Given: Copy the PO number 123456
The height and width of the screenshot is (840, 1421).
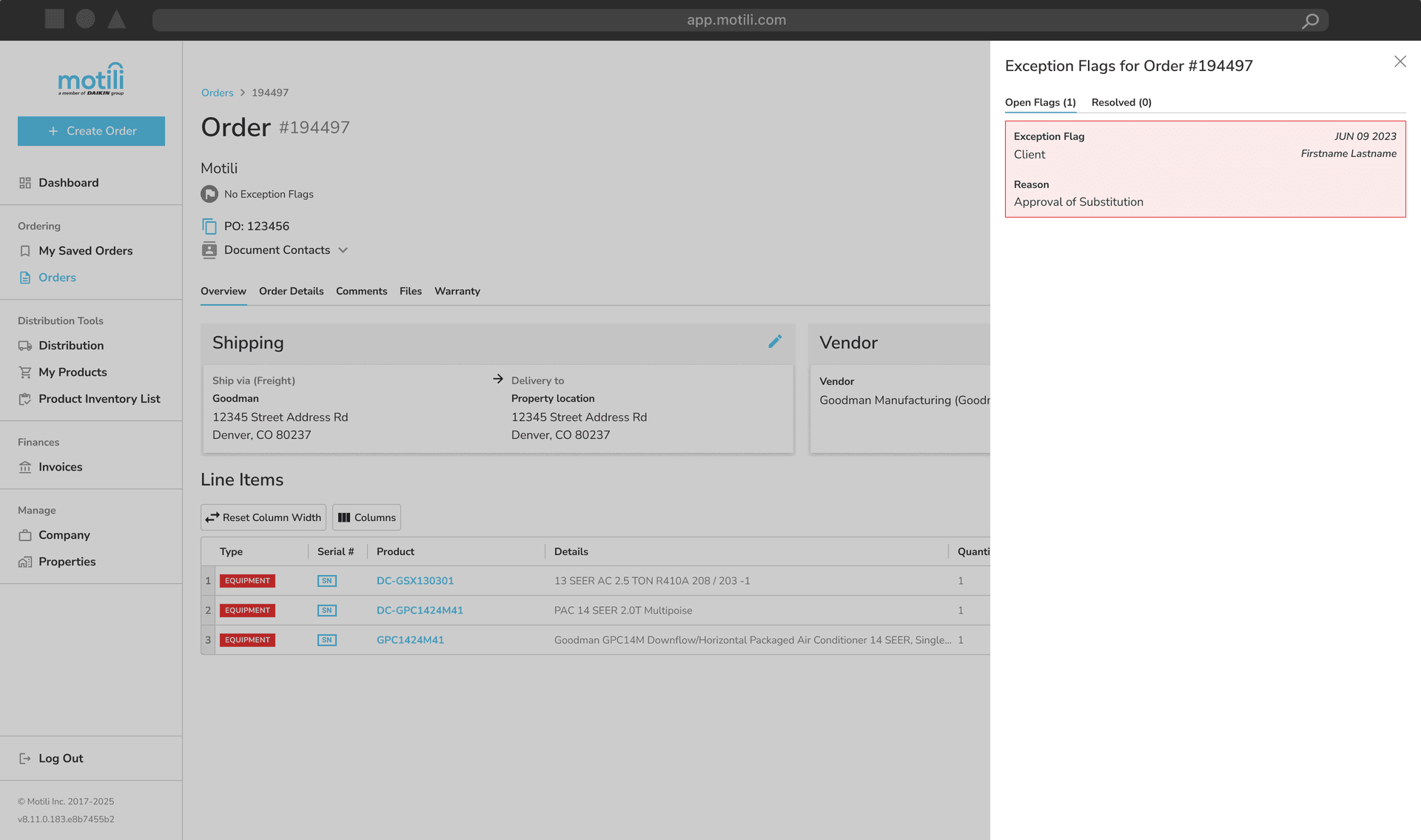Looking at the screenshot, I should pos(209,226).
